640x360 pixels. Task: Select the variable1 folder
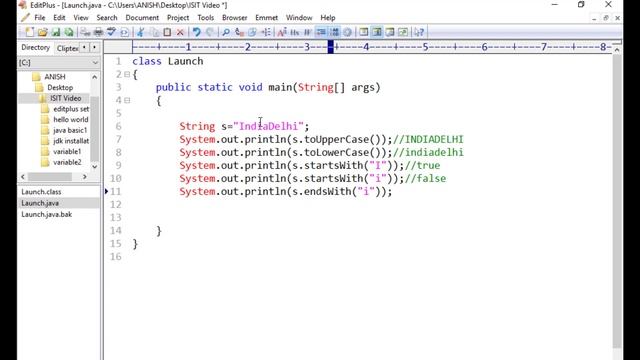coord(67,151)
